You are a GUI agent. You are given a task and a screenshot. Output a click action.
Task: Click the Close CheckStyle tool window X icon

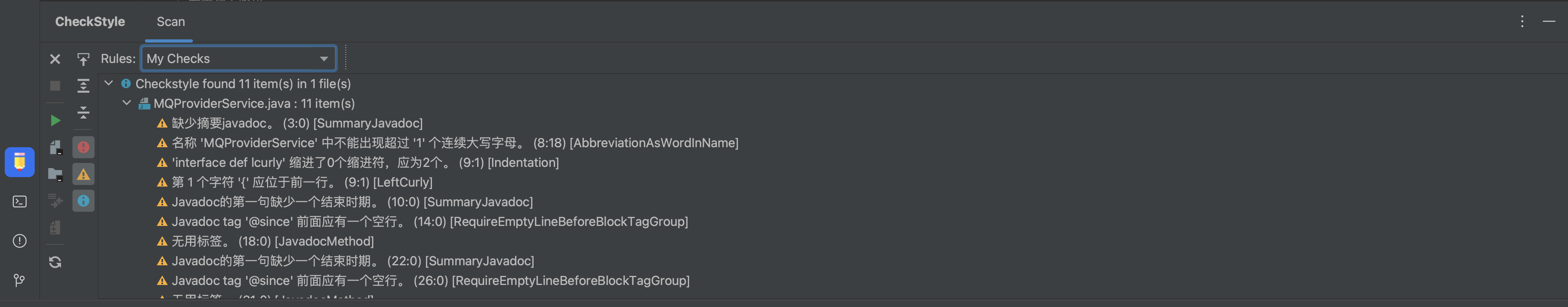(55, 59)
